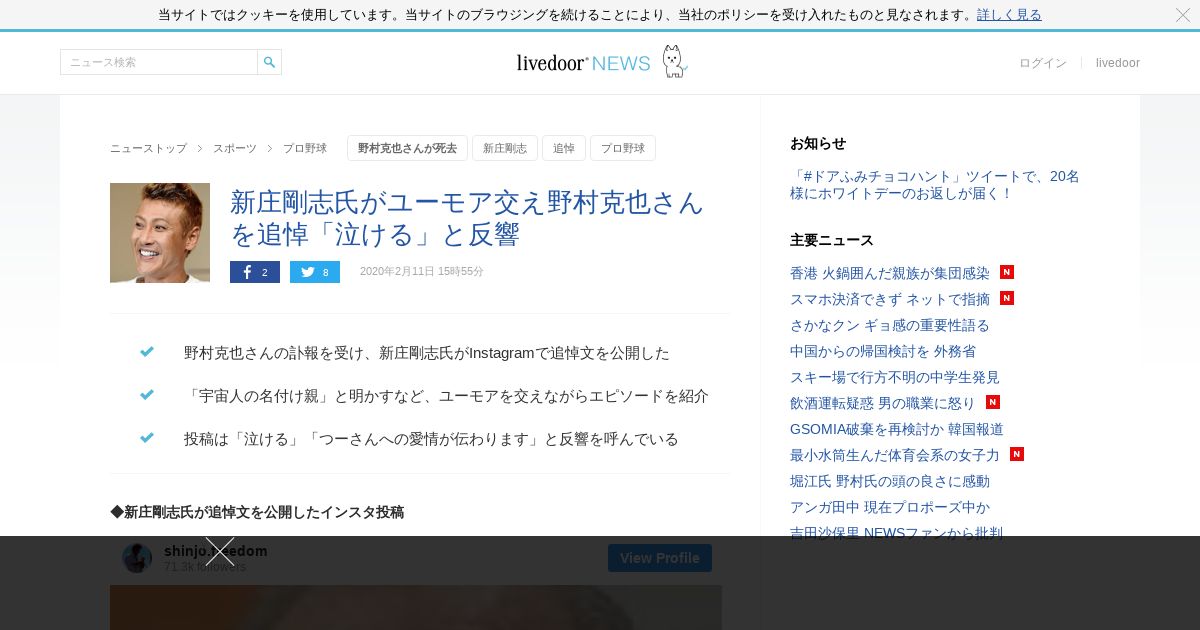Click the 主要ニュース section heading
Screen dimensions: 1200x630
pos(832,240)
